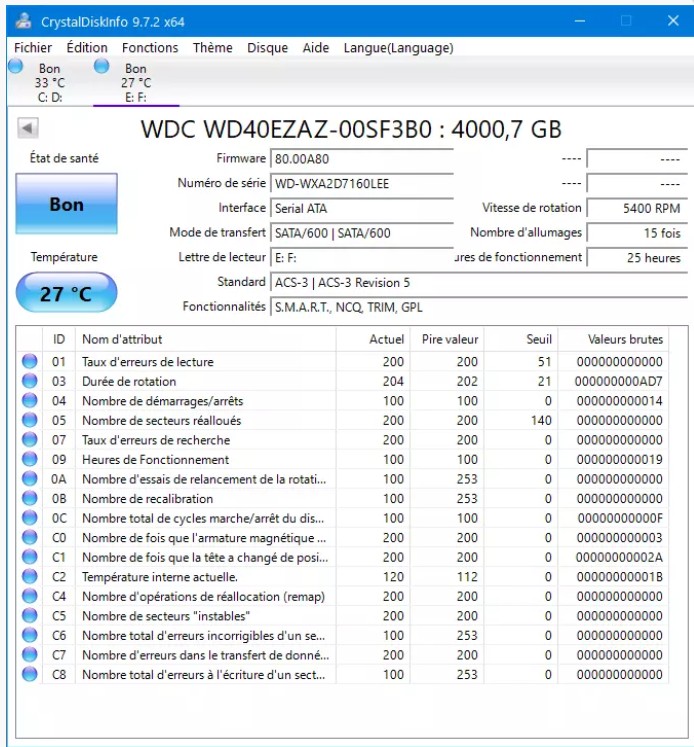Click the Valeurs brutes column header
The height and width of the screenshot is (747, 694).
click(x=614, y=339)
